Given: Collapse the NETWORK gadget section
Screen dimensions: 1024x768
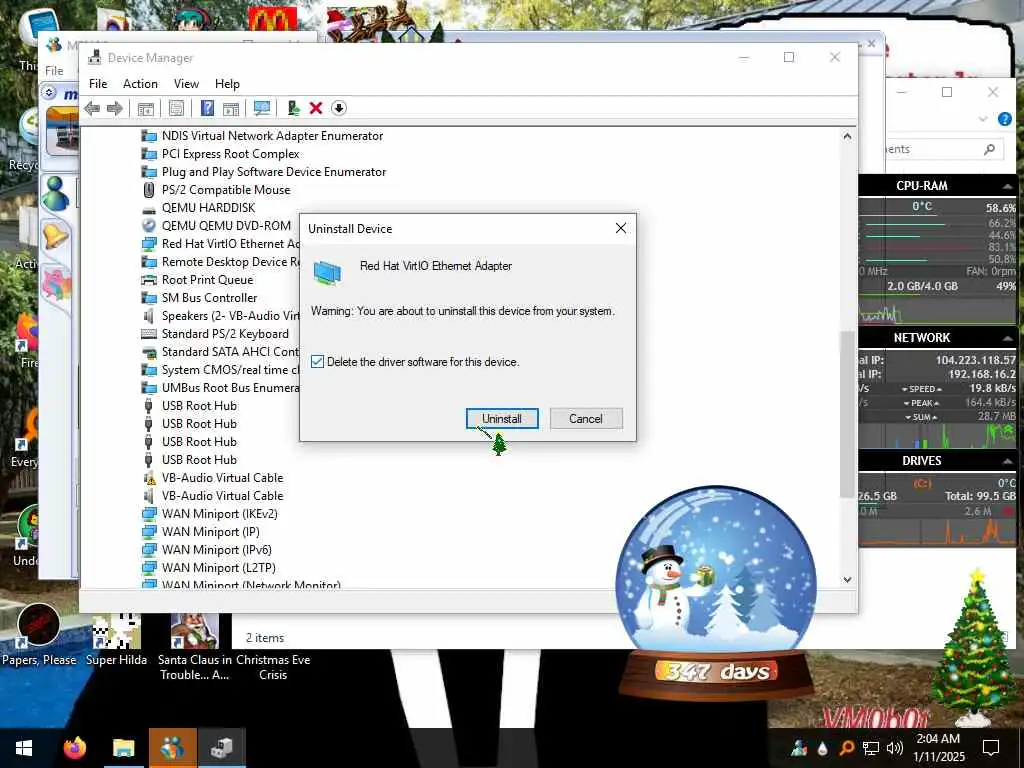Looking at the screenshot, I should (1008, 338).
